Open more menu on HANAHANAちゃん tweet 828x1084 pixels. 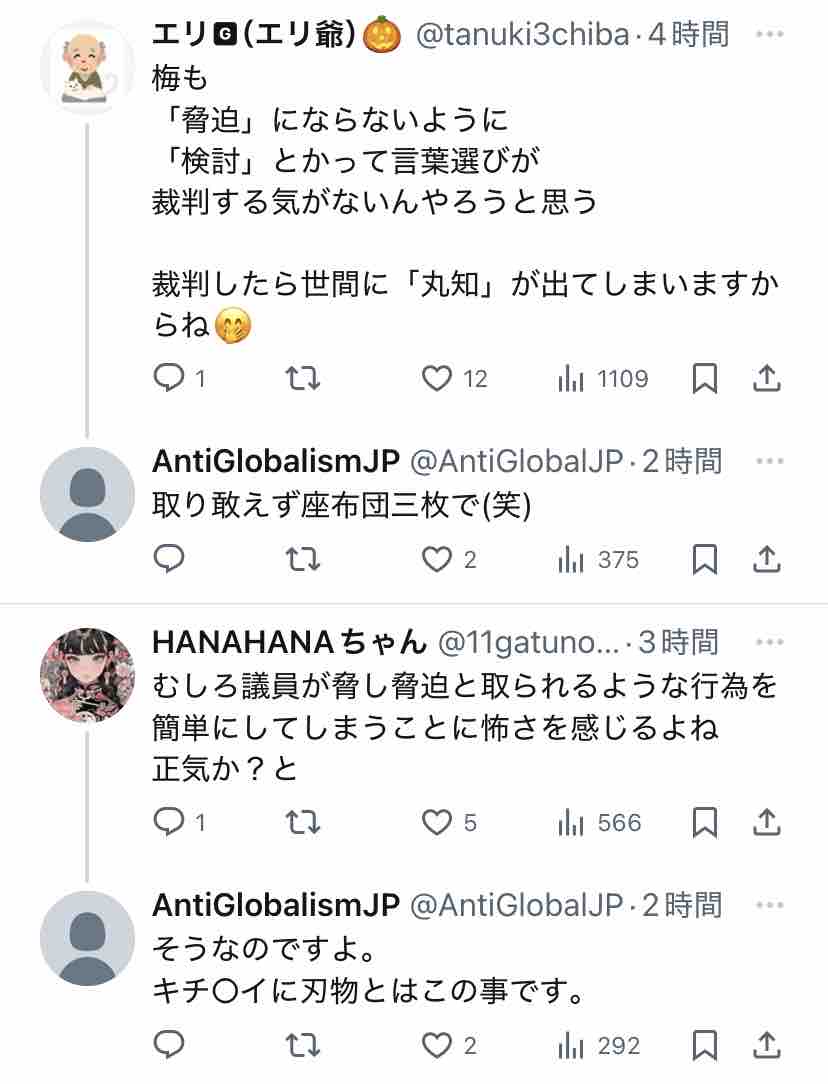[x=769, y=641]
